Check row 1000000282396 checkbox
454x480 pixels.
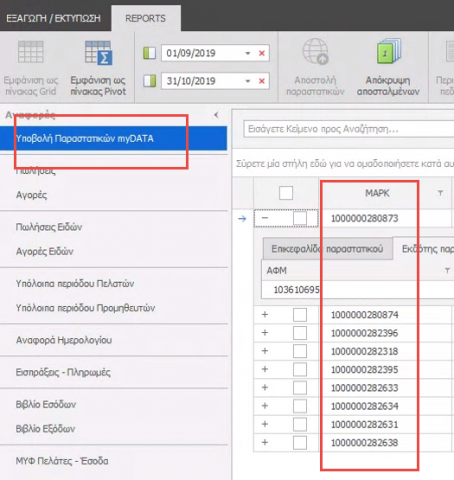coord(300,333)
